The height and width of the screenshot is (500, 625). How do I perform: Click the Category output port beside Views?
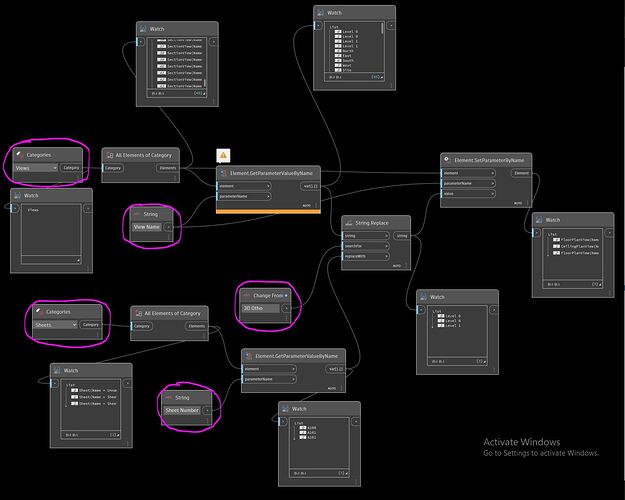[x=71, y=168]
